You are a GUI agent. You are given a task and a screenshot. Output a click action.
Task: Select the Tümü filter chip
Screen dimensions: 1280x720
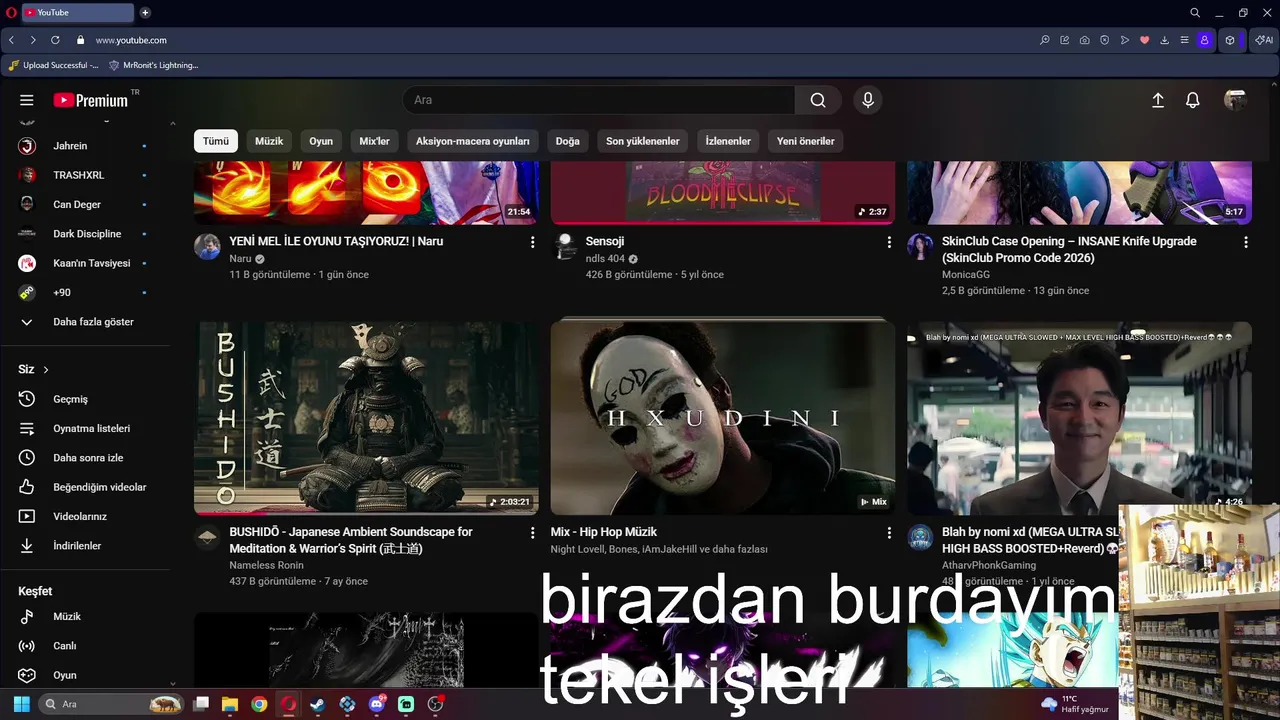pos(216,141)
